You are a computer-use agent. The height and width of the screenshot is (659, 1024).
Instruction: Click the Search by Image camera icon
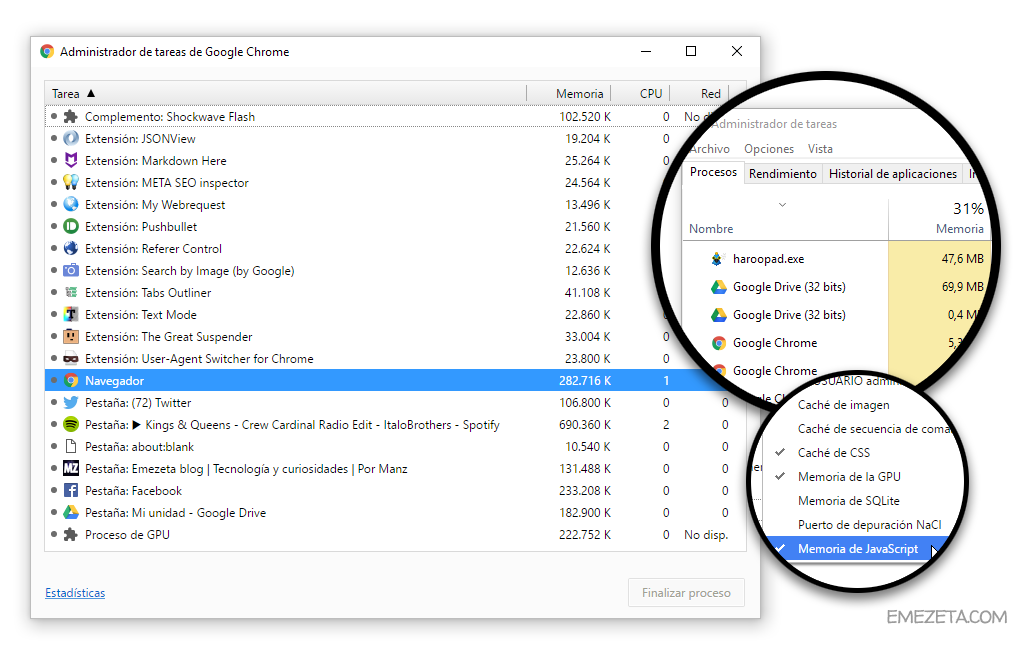pyautogui.click(x=71, y=270)
